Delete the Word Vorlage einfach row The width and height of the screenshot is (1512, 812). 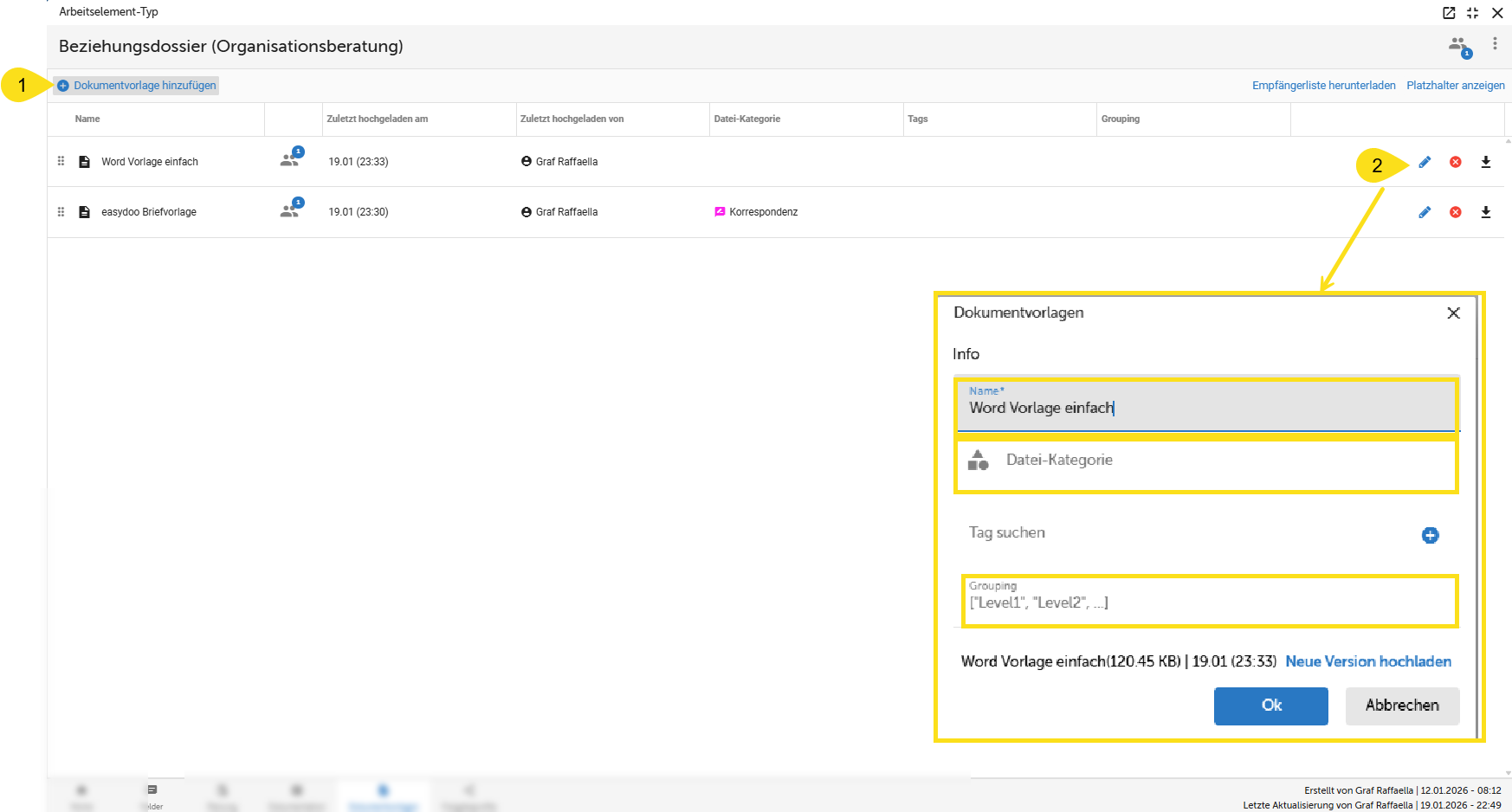click(1456, 162)
